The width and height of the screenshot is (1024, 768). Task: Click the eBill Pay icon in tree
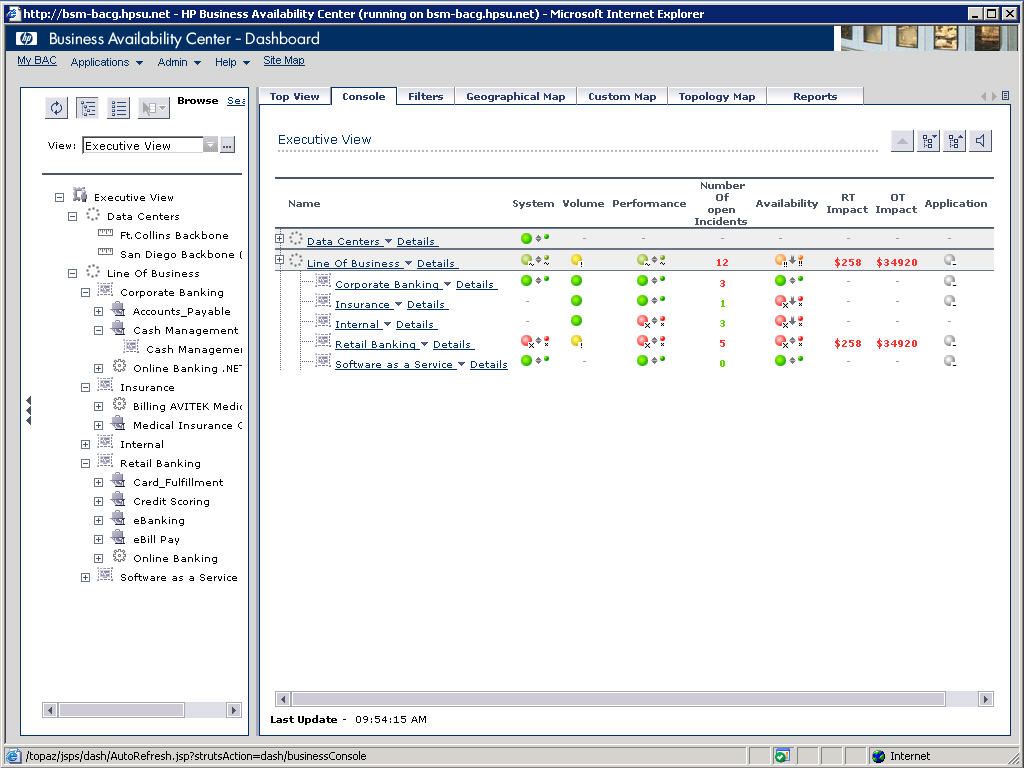coord(118,538)
